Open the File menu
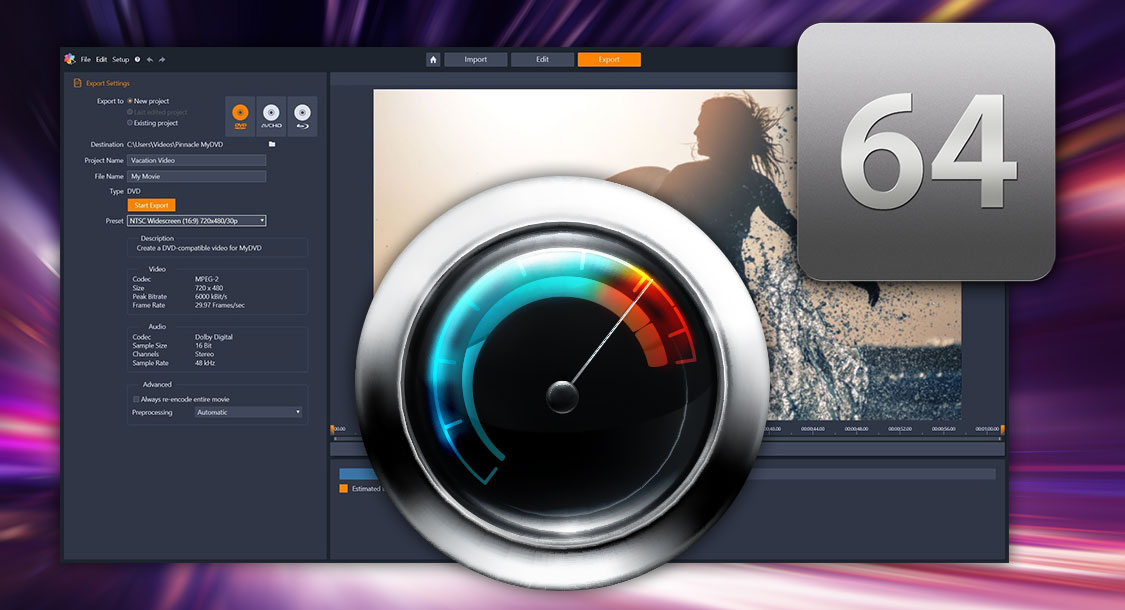This screenshot has height=610, width=1125. (86, 59)
